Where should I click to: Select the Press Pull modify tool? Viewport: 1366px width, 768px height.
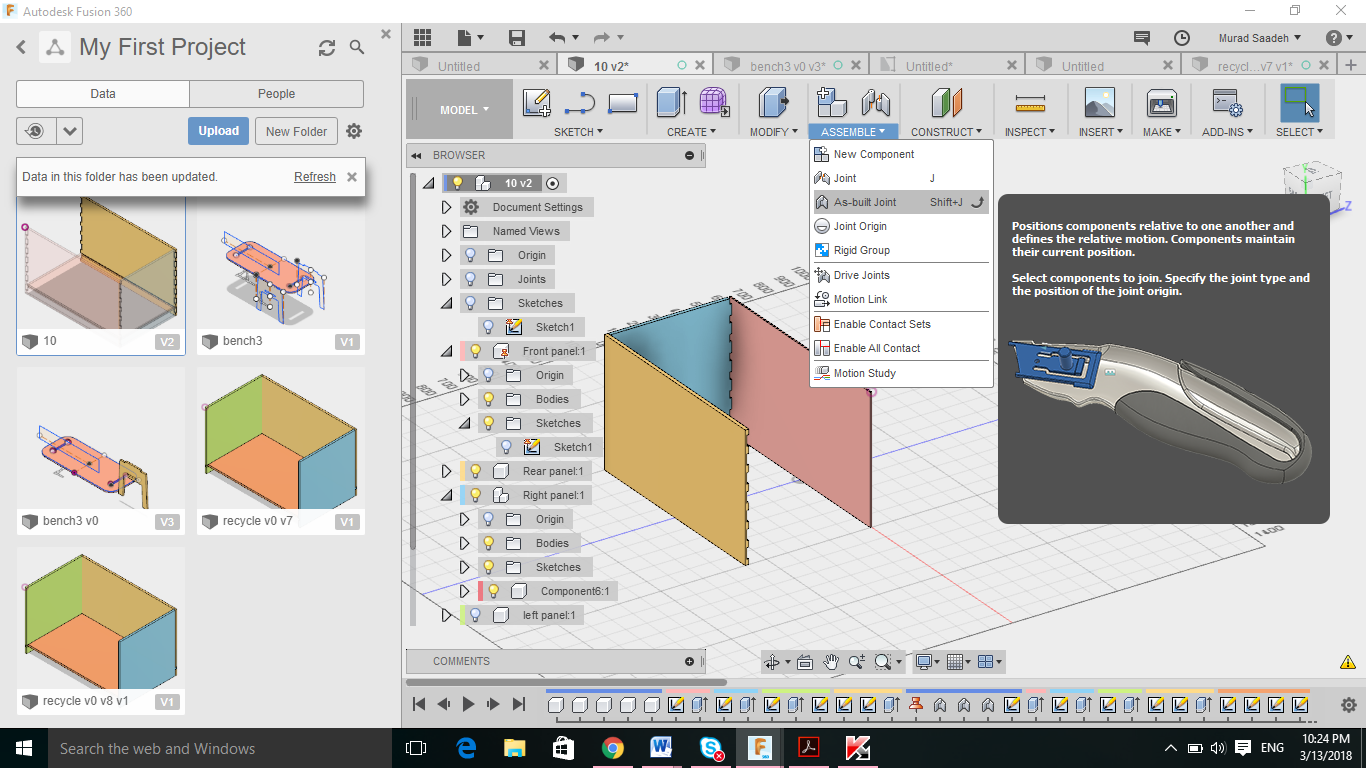click(x=773, y=103)
